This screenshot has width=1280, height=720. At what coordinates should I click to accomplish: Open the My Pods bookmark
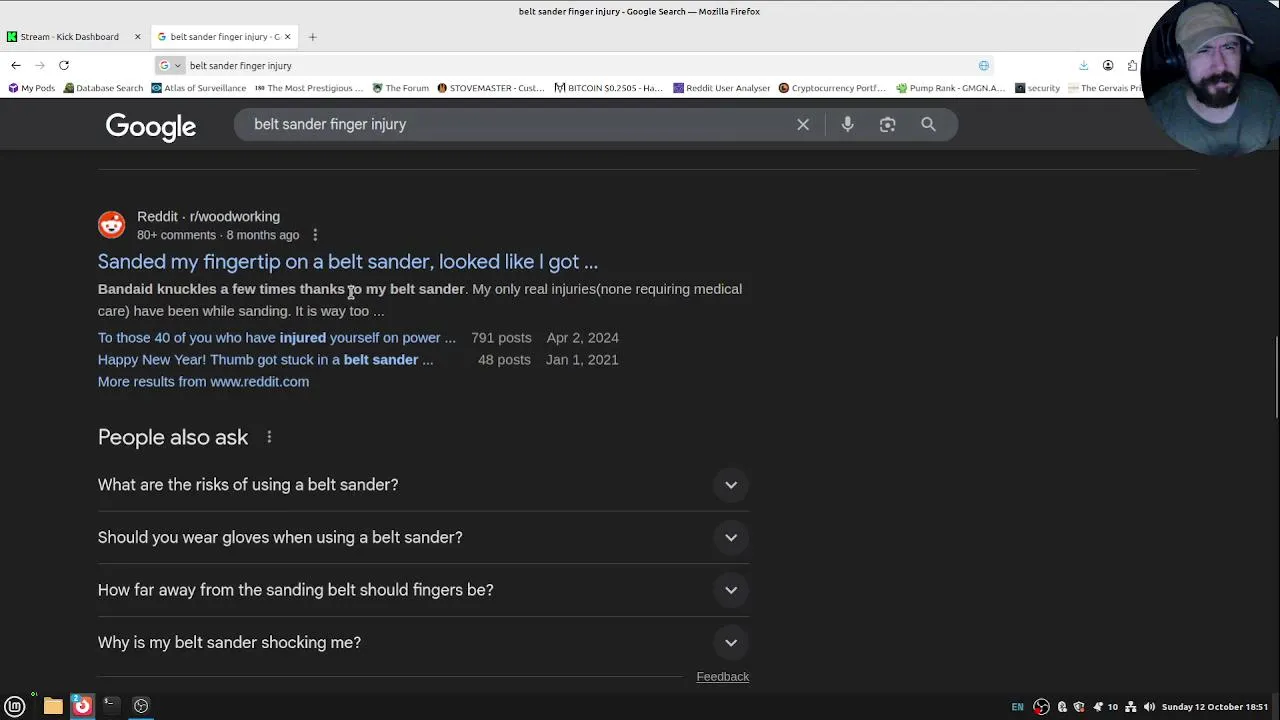coord(32,88)
